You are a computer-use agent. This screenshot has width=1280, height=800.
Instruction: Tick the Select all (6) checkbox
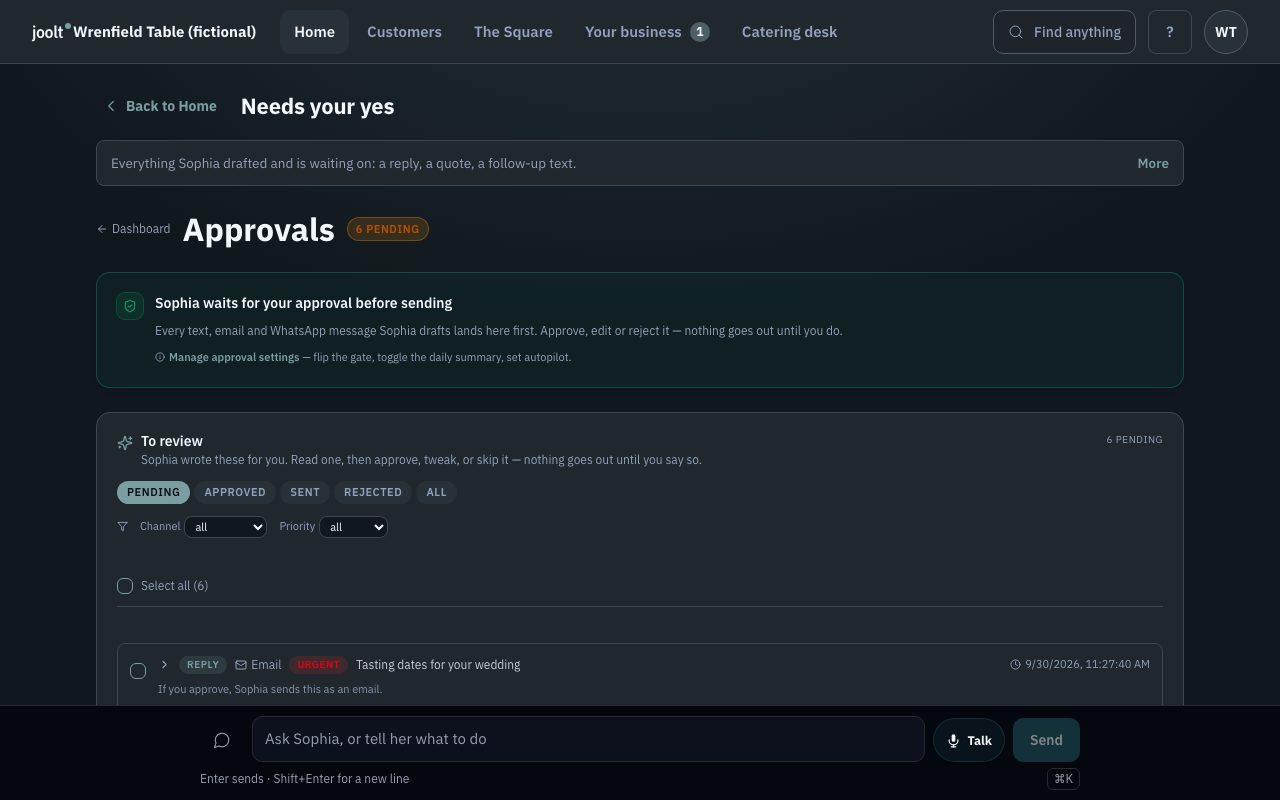[125, 586]
